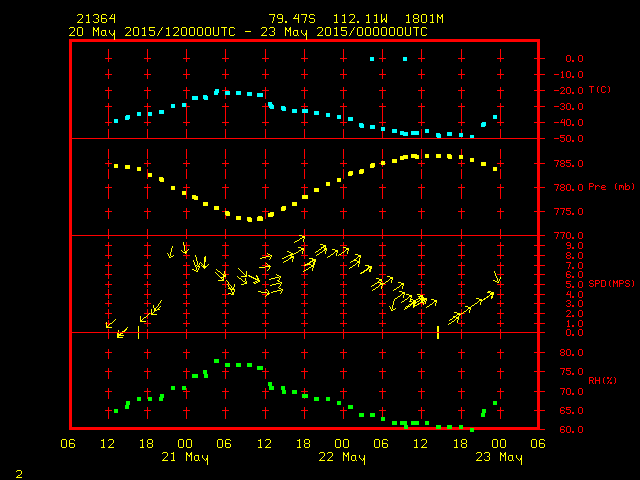Click the 775.0 pressure tick label
Image resolution: width=640 pixels, height=480 pixels.
[x=569, y=212]
